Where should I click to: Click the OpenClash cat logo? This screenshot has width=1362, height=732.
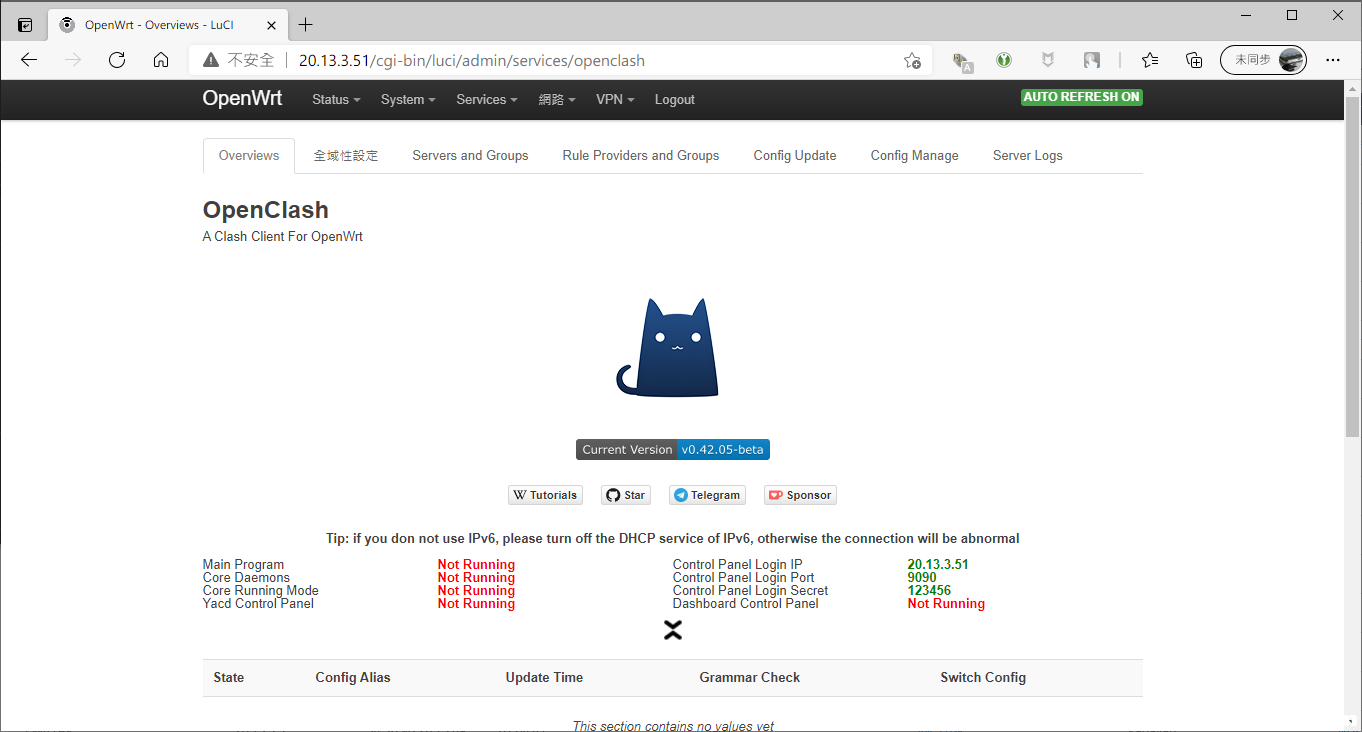tap(668, 348)
